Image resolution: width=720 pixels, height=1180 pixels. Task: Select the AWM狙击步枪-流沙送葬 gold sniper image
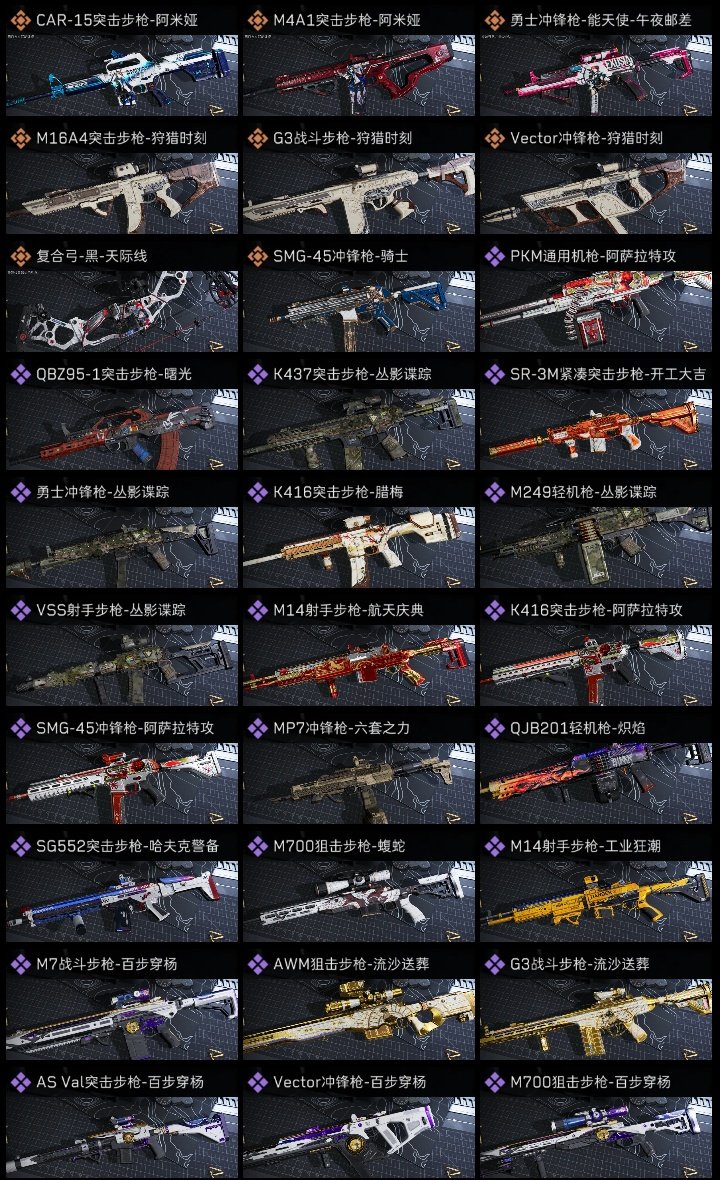pyautogui.click(x=359, y=1019)
